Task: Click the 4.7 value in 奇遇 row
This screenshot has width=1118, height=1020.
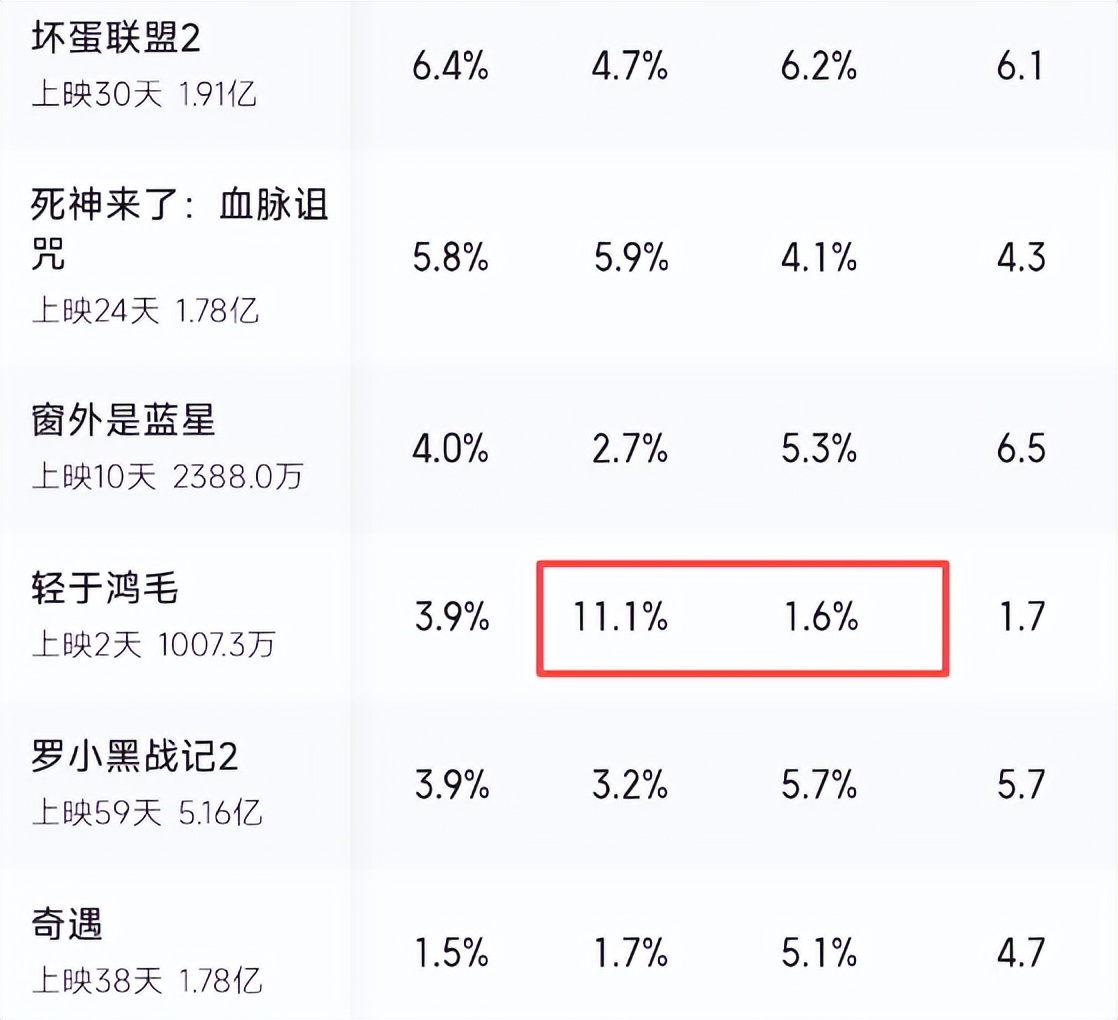Action: 1021,953
